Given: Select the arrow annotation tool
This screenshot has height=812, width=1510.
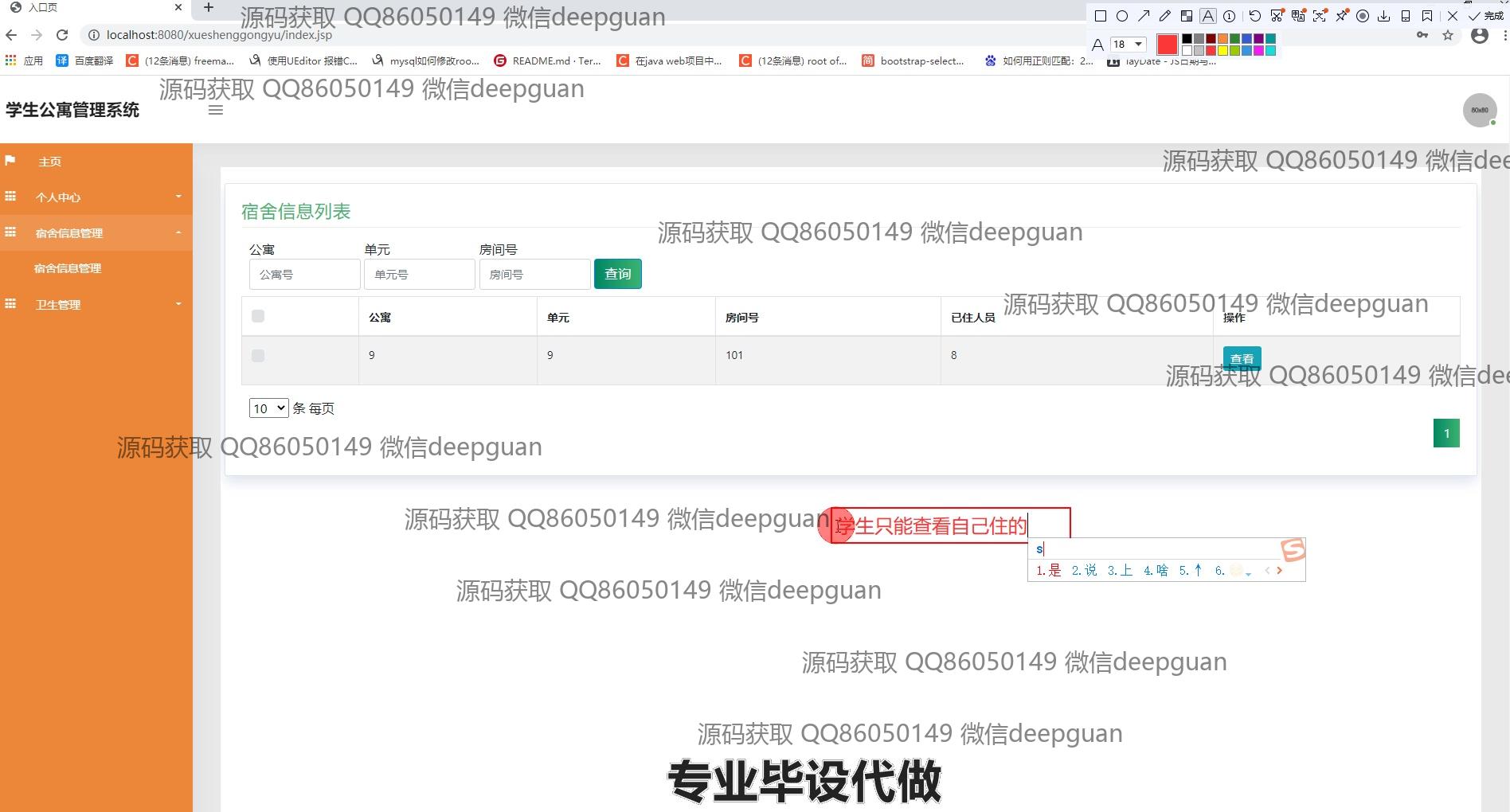Looking at the screenshot, I should point(1144,16).
